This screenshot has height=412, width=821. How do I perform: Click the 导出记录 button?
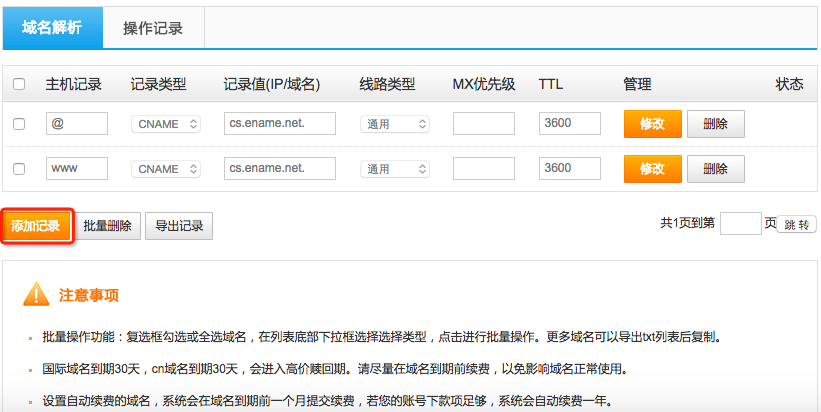click(179, 226)
